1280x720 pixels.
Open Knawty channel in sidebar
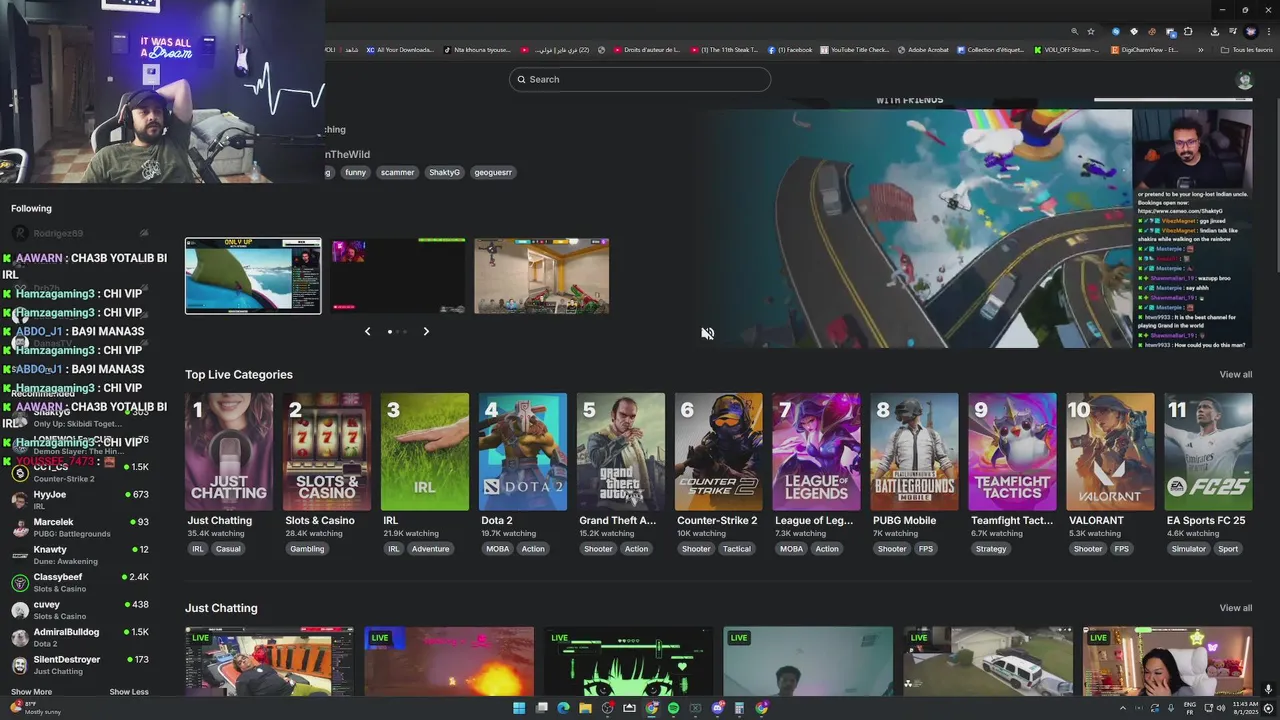[x=80, y=555]
